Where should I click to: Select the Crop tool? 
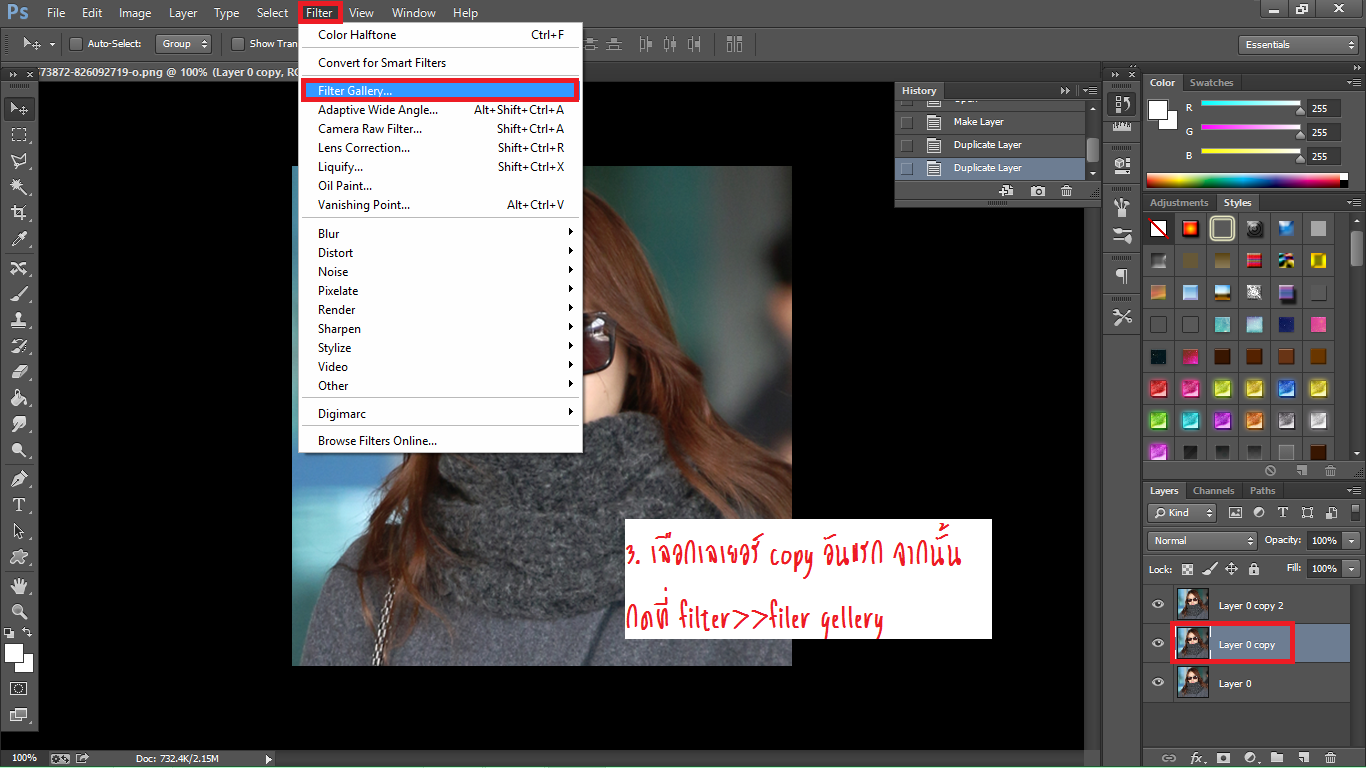coord(19,213)
